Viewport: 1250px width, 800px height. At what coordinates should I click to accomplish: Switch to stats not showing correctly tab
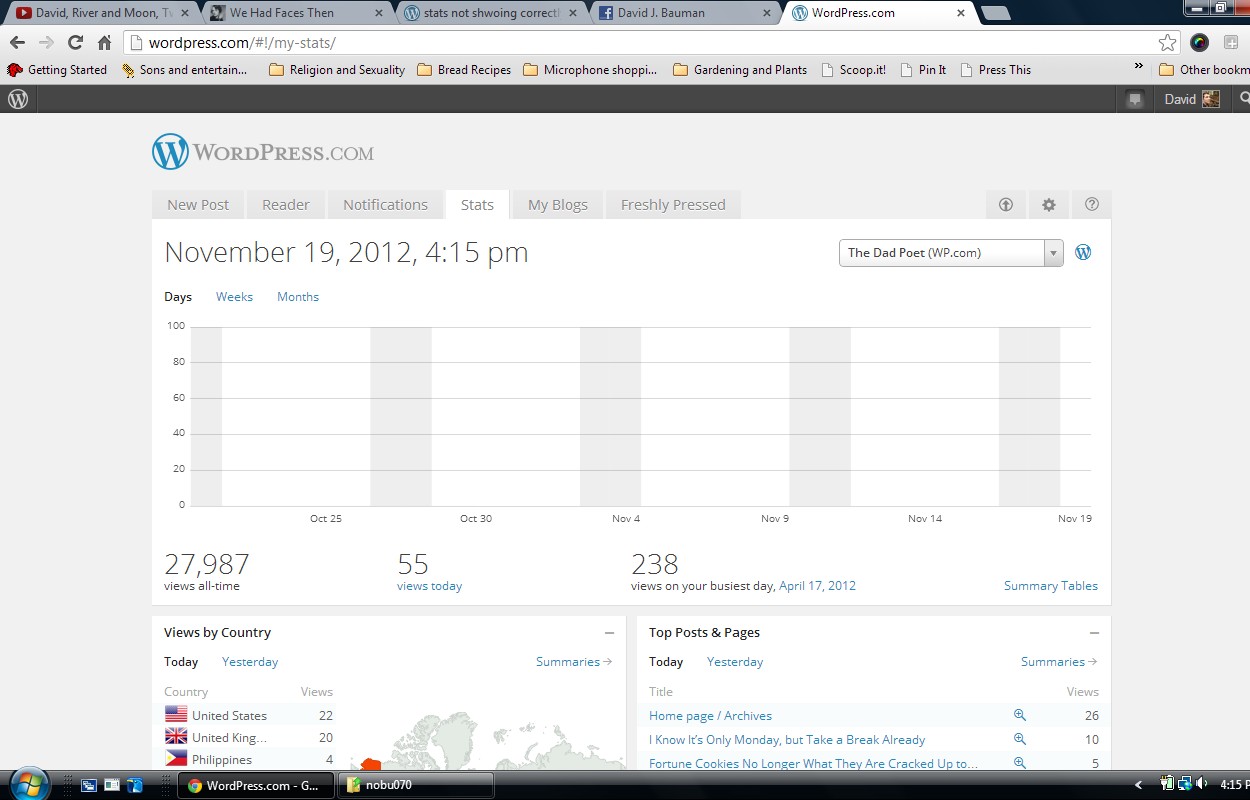(488, 13)
